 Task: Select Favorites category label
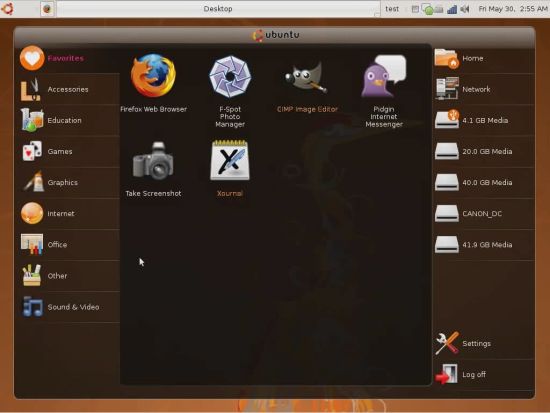pyautogui.click(x=66, y=58)
